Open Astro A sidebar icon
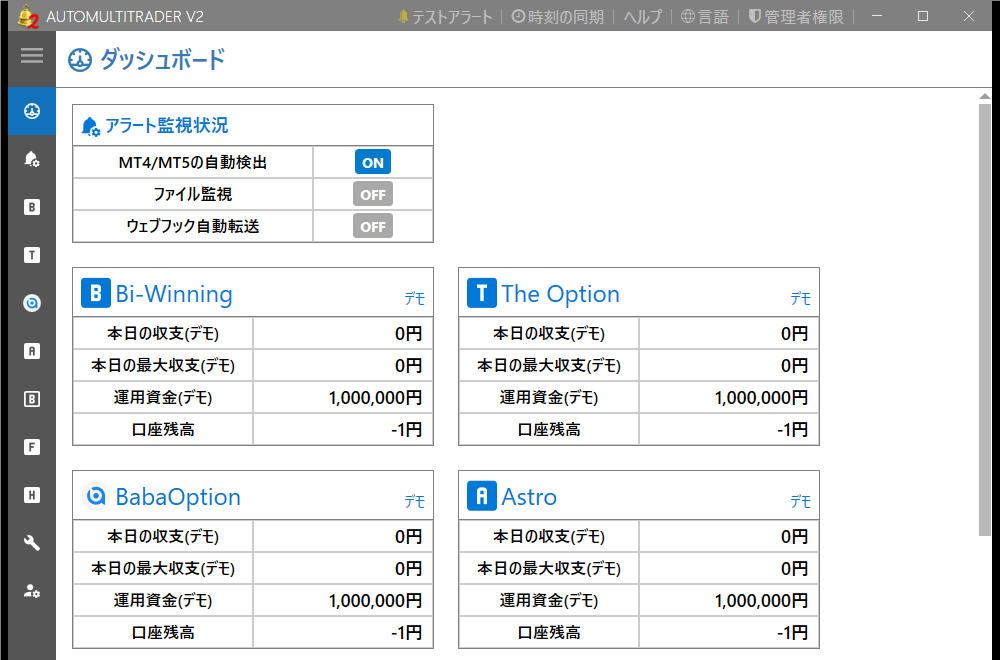Screen dimensions: 1000x660 [32, 351]
